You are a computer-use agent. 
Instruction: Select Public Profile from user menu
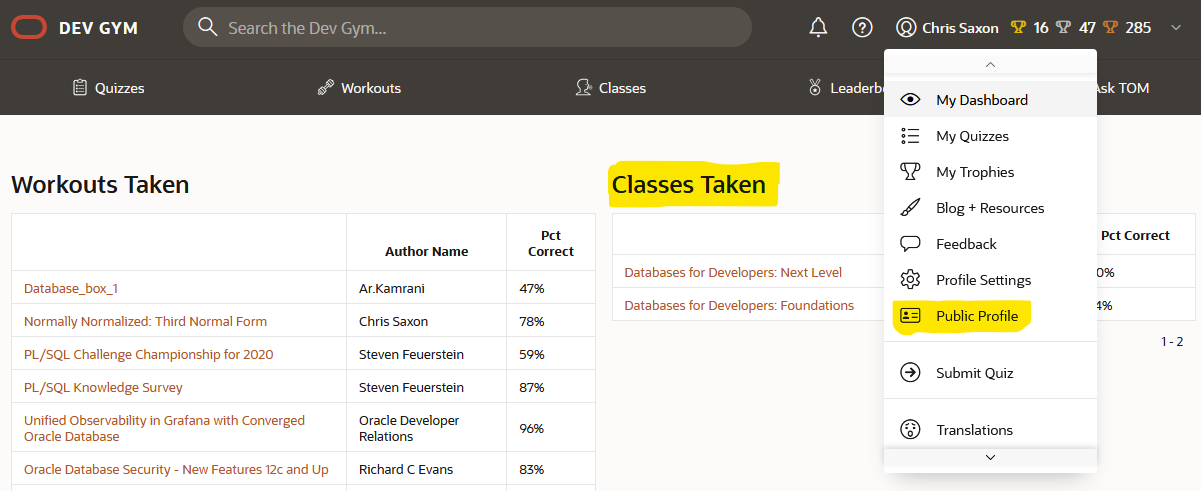[x=976, y=316]
